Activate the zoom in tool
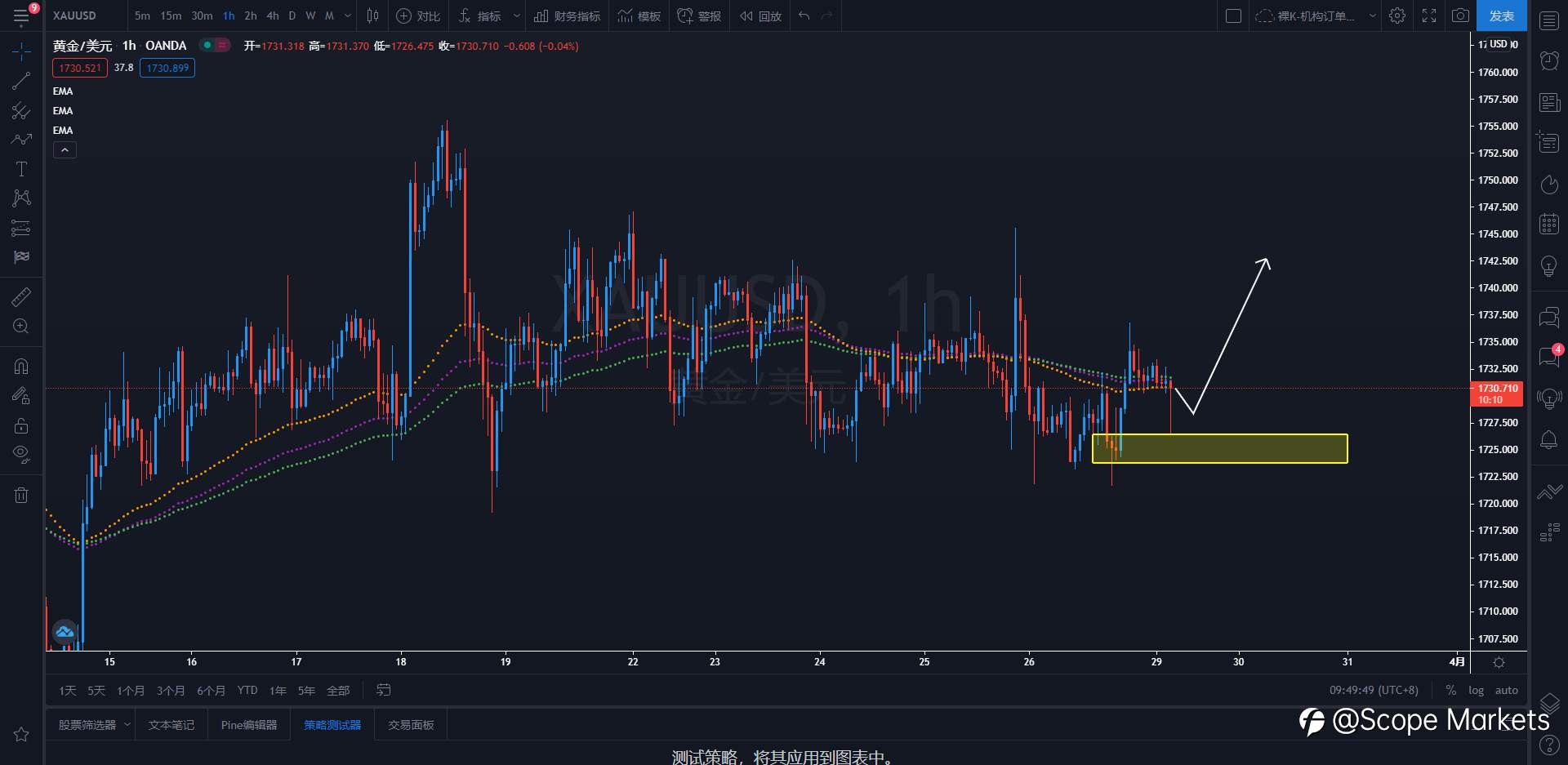The height and width of the screenshot is (765, 1568). [x=21, y=327]
